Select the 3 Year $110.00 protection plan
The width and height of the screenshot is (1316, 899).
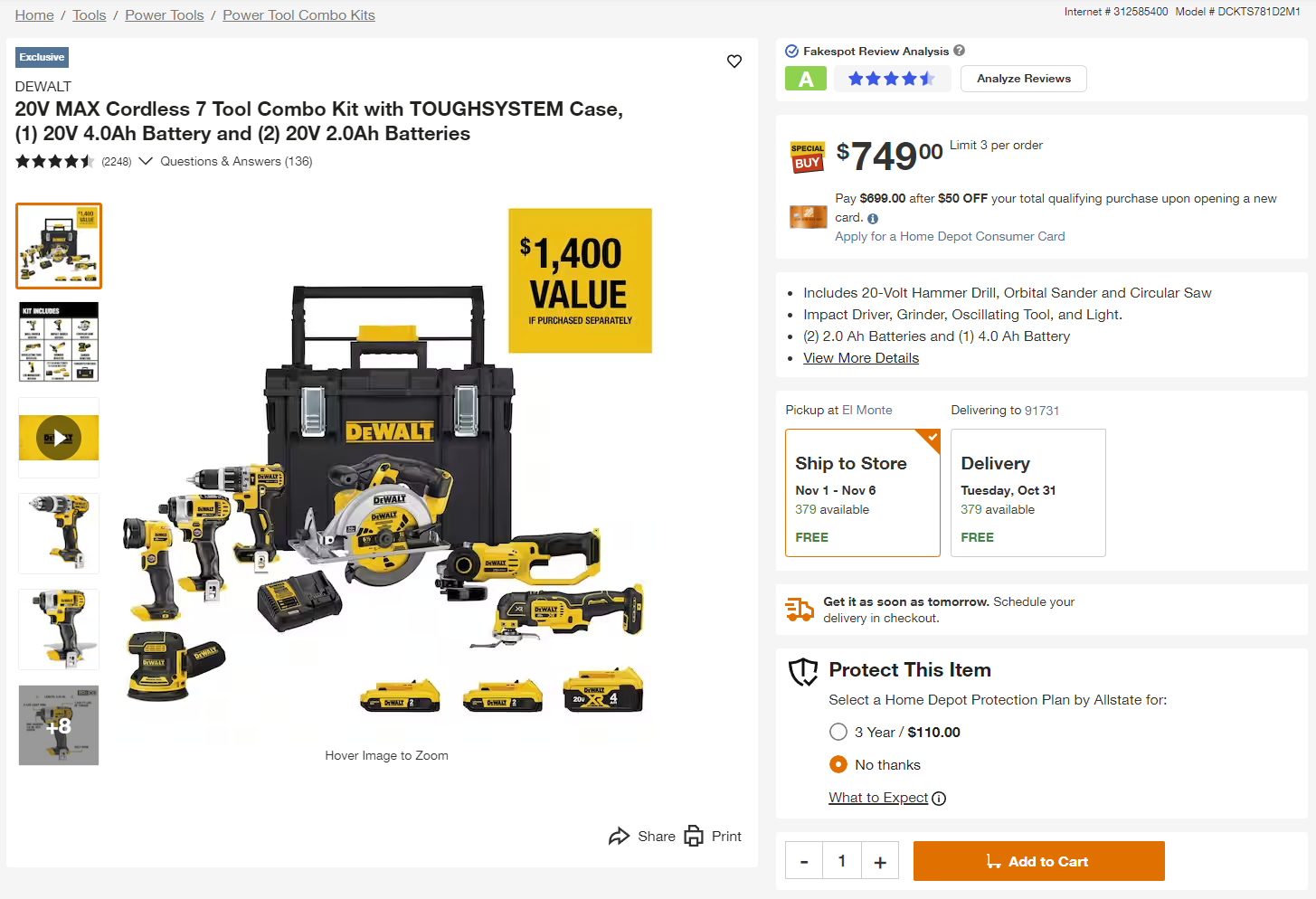(x=838, y=732)
